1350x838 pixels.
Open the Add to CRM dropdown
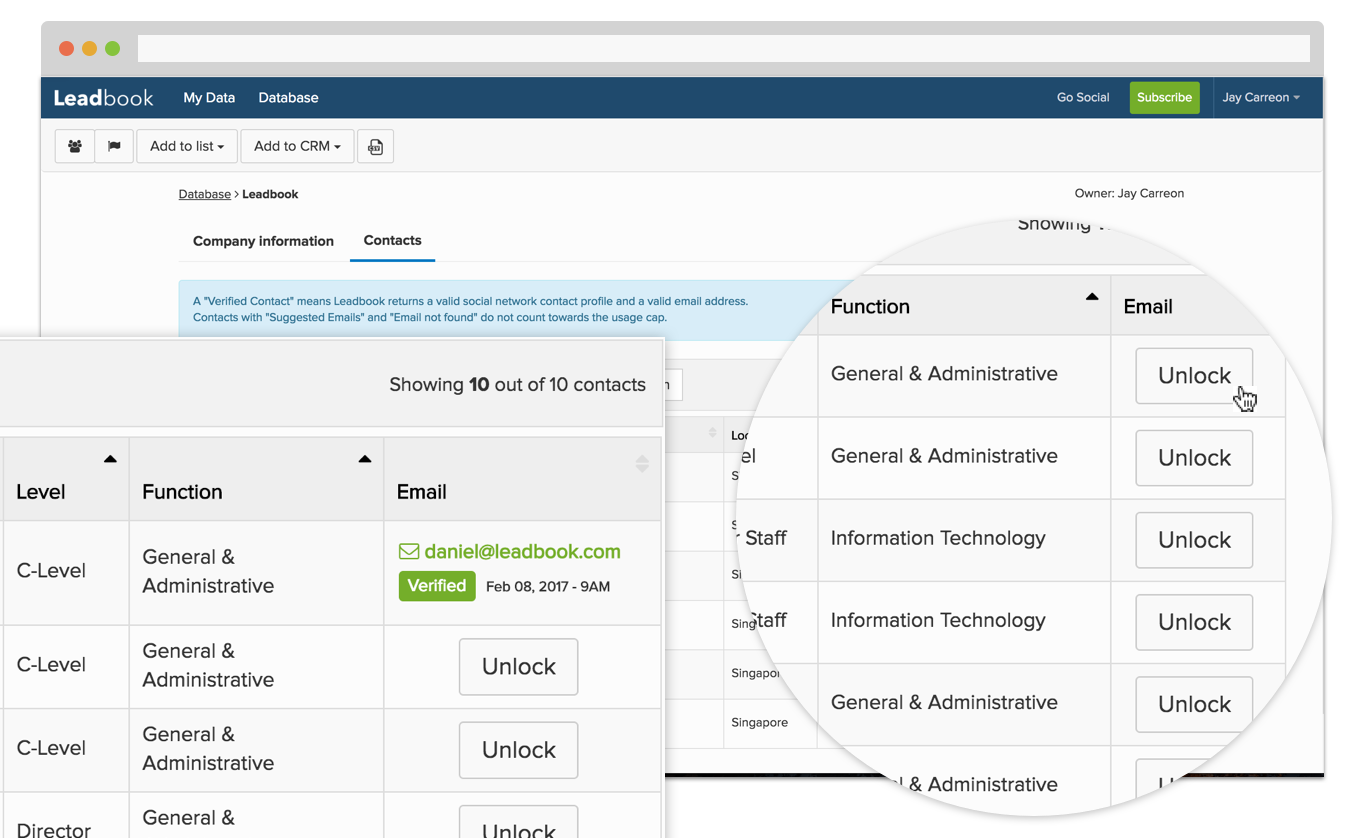pyautogui.click(x=297, y=146)
